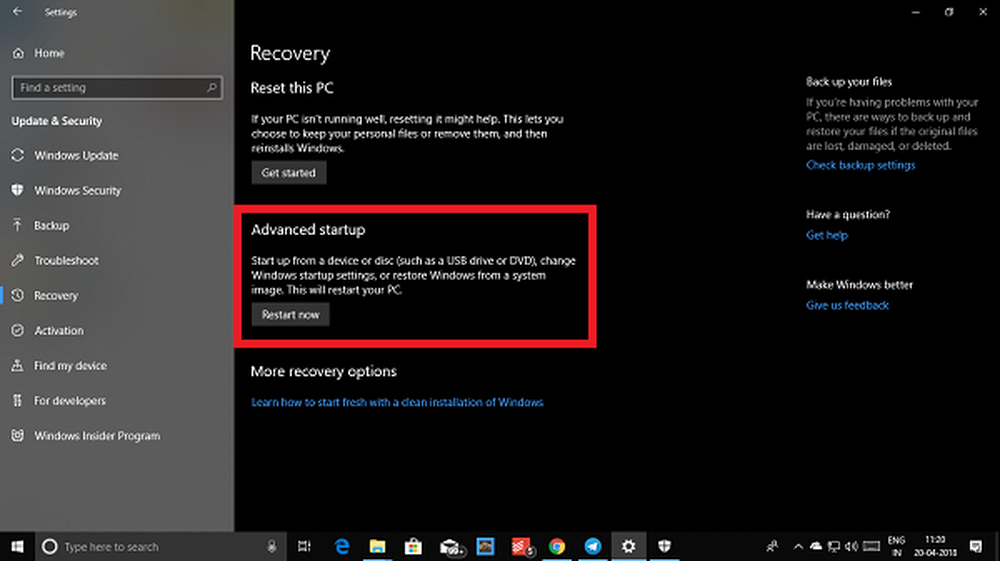
Task: Click the Get help link
Action: 826,235
